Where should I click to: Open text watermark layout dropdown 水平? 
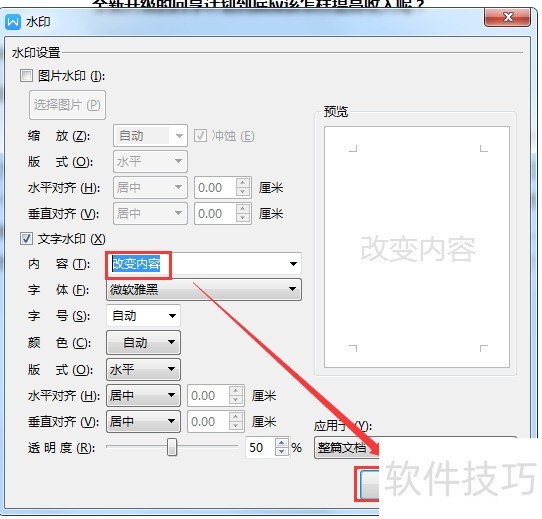pos(143,369)
